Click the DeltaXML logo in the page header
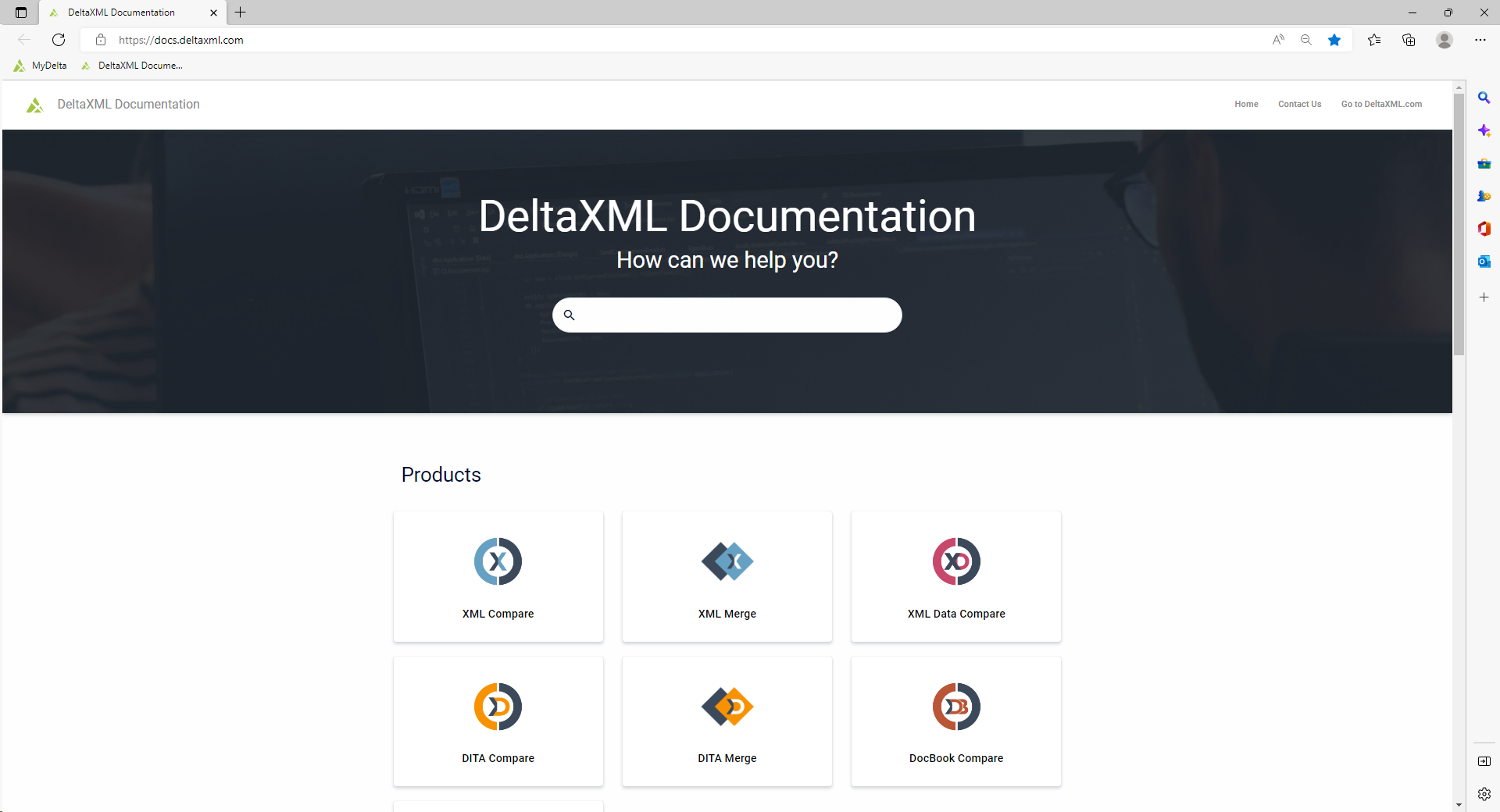Screen dimensions: 1500x812 [x=35, y=105]
